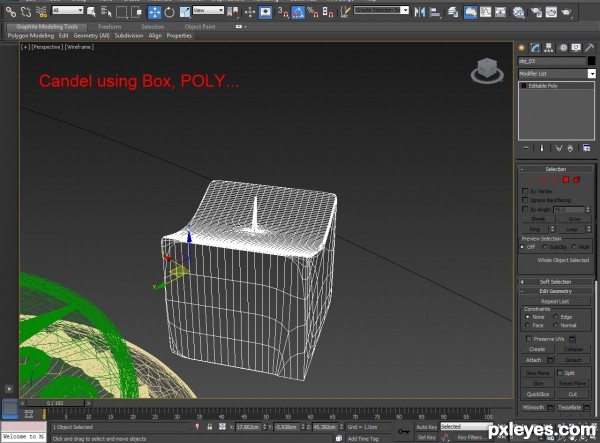The width and height of the screenshot is (600, 443).
Task: Toggle 3D Snaps on the toolbar
Action: click(x=283, y=12)
